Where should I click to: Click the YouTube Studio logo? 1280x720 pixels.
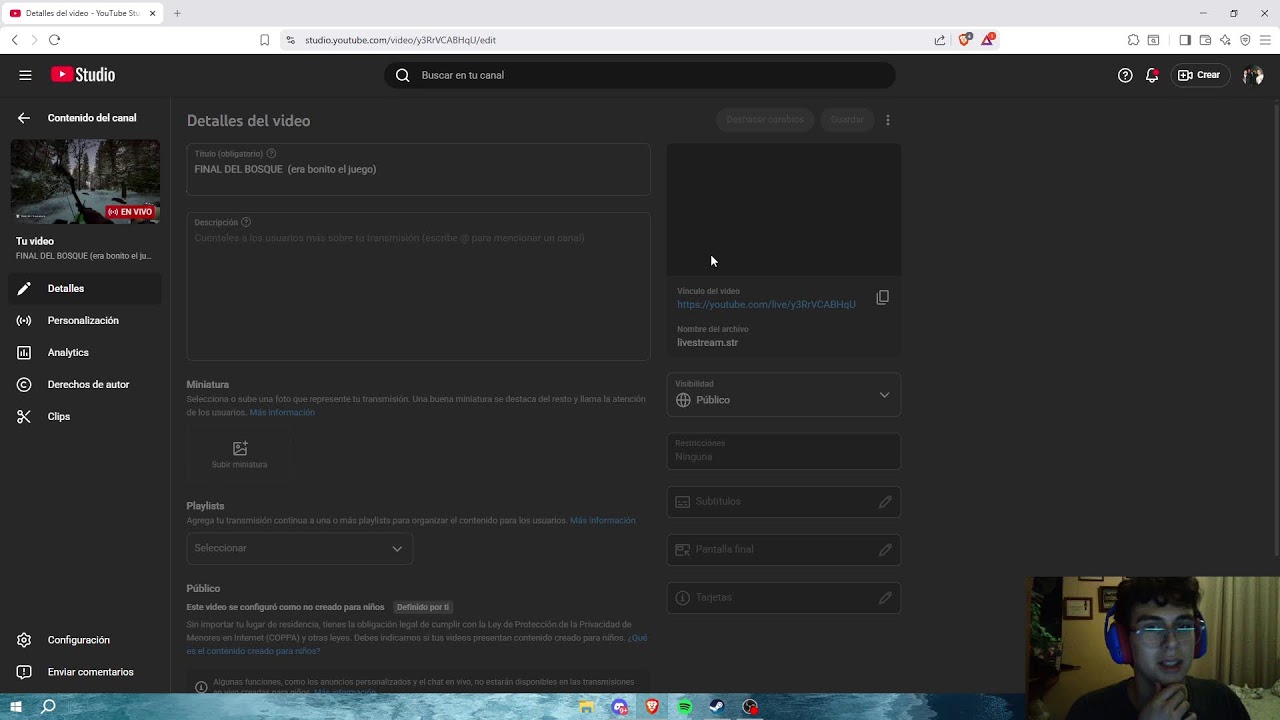83,75
